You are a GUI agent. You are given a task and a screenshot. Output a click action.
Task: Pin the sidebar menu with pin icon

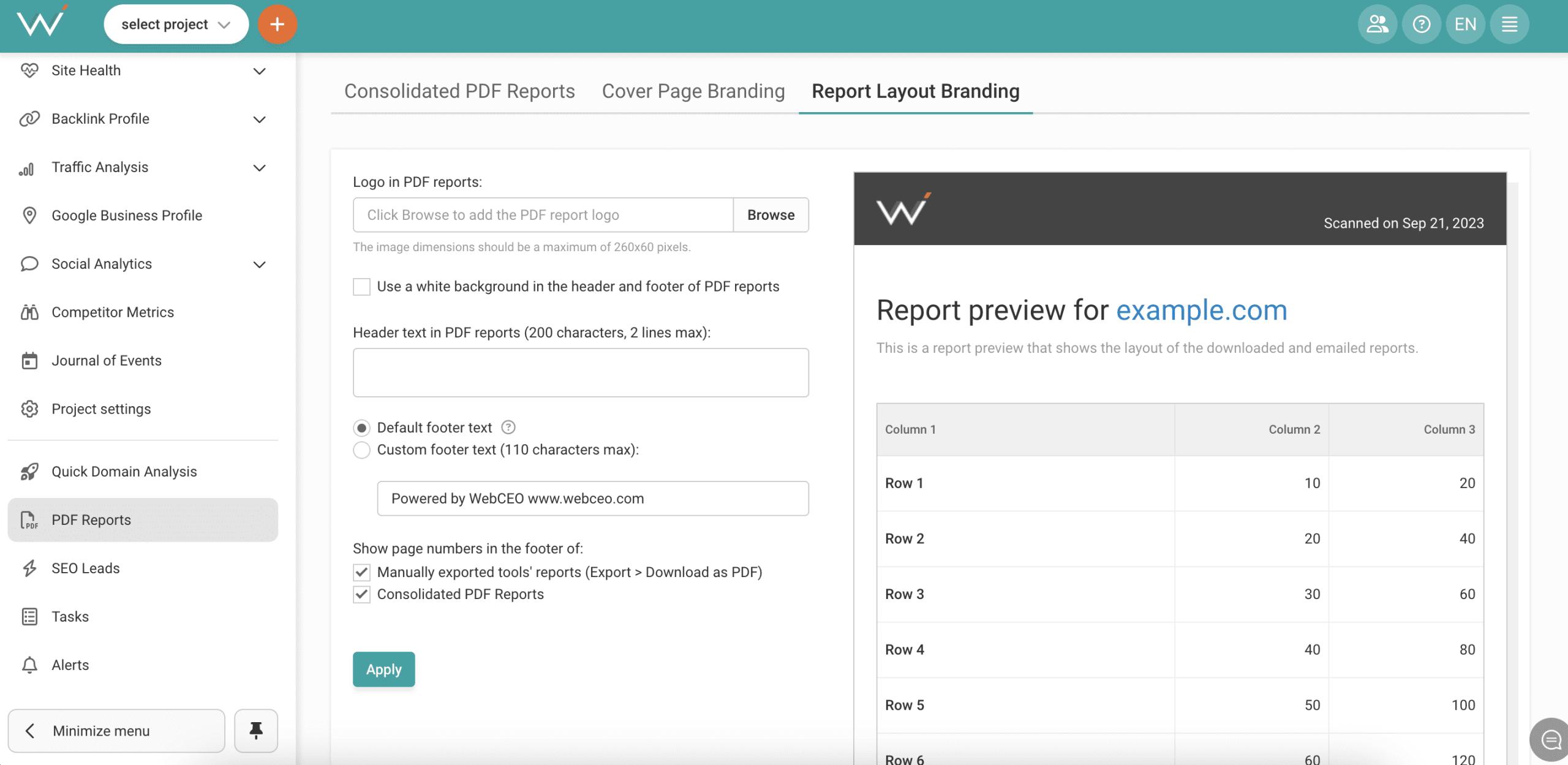tap(256, 731)
